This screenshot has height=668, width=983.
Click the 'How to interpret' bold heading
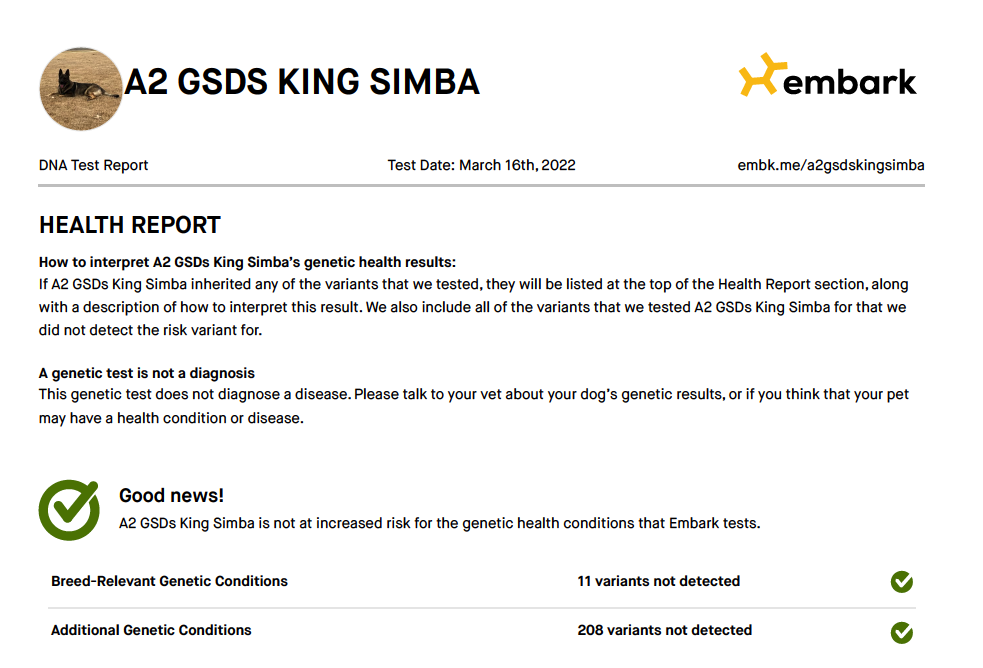(247, 263)
